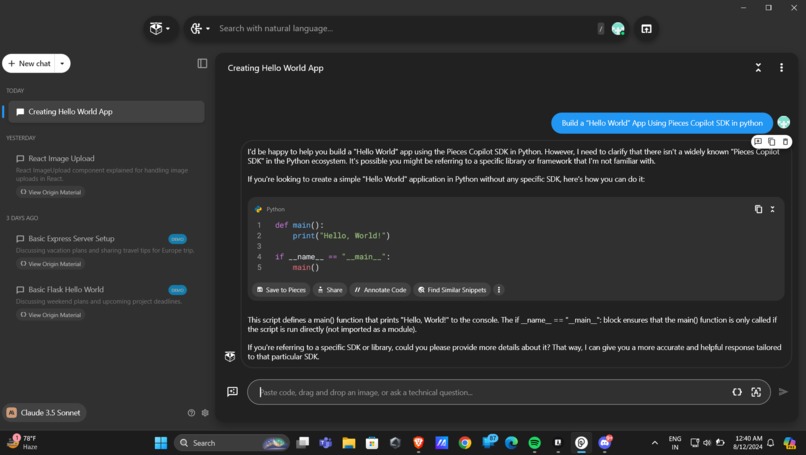
Task: Expand the New chat dropdown arrow
Action: click(62, 63)
